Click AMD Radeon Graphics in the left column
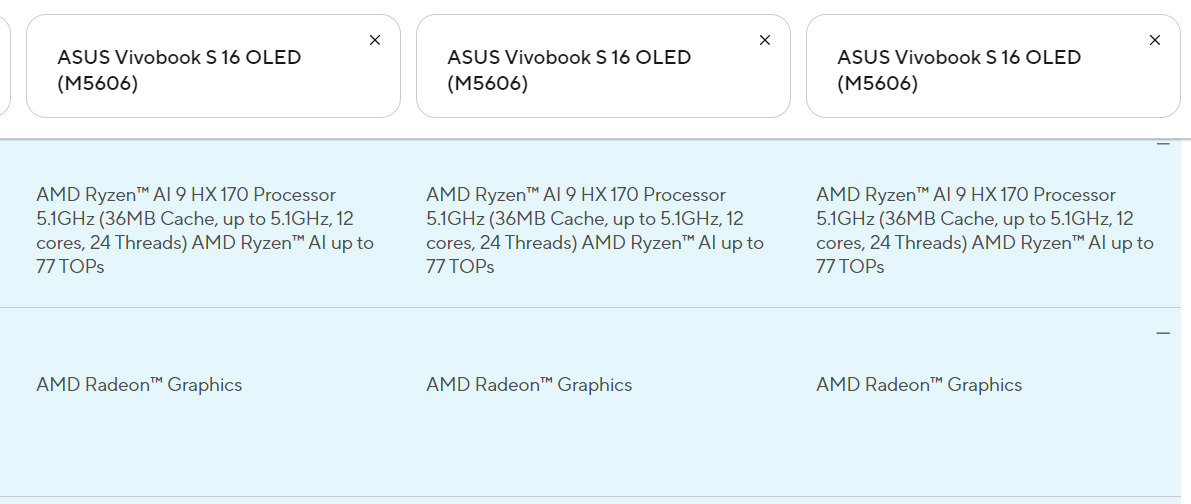The height and width of the screenshot is (504, 1191). point(139,385)
